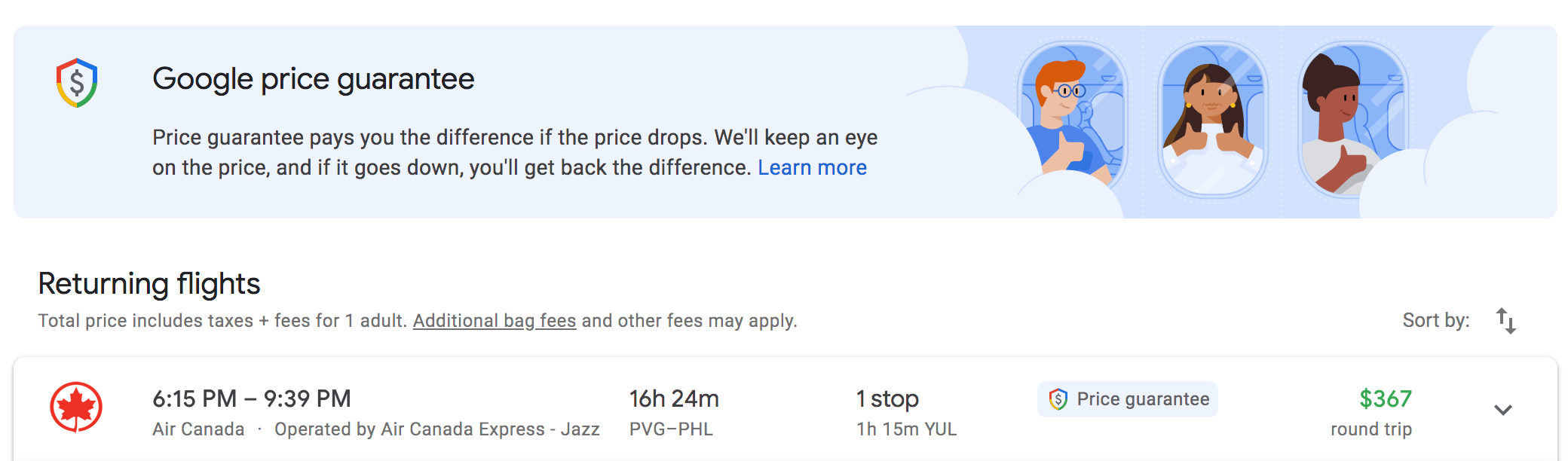Open the Learn more link
The image size is (1568, 461).
[x=812, y=167]
